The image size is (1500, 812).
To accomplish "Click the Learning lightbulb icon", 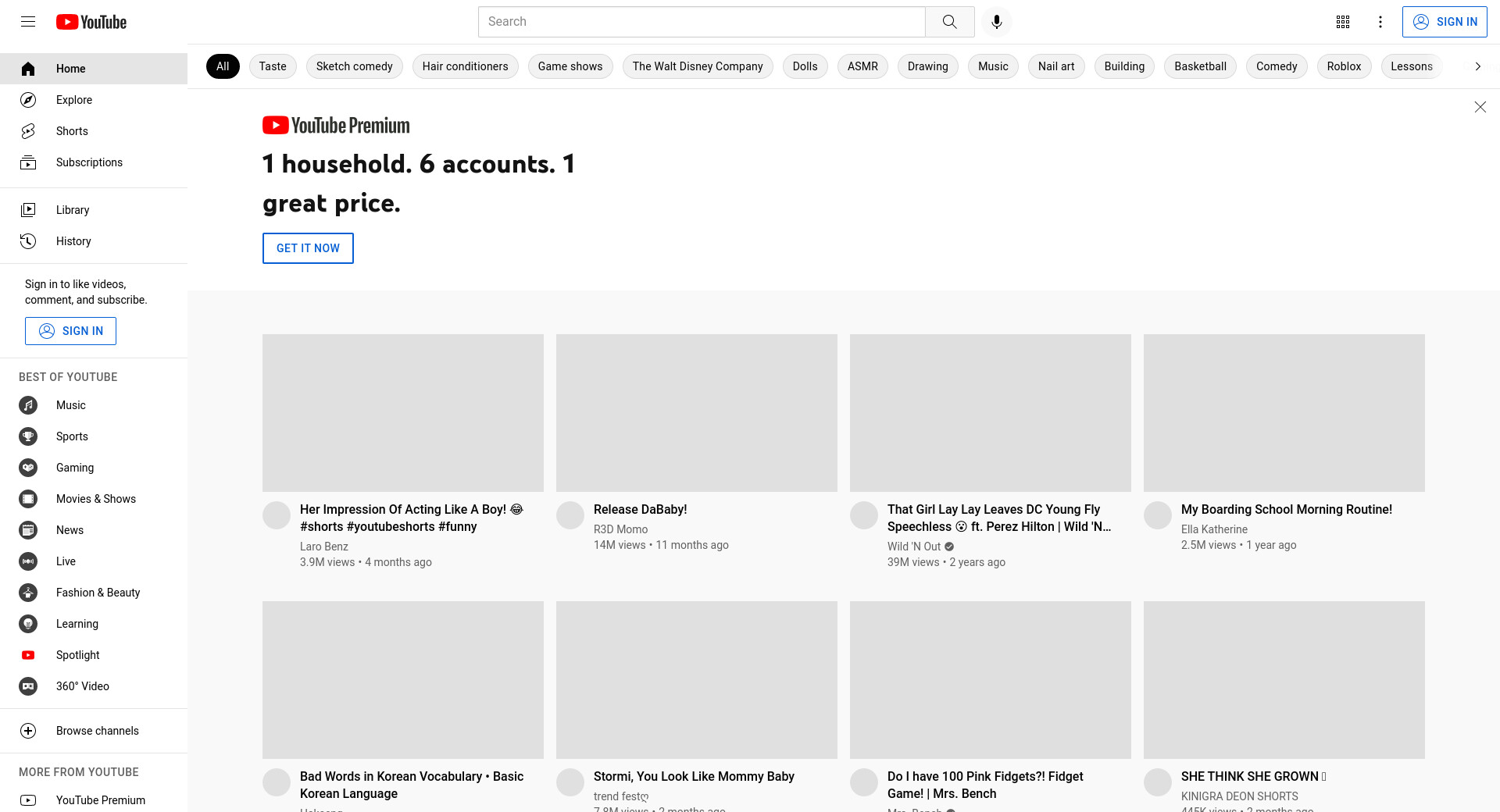I will coord(28,624).
